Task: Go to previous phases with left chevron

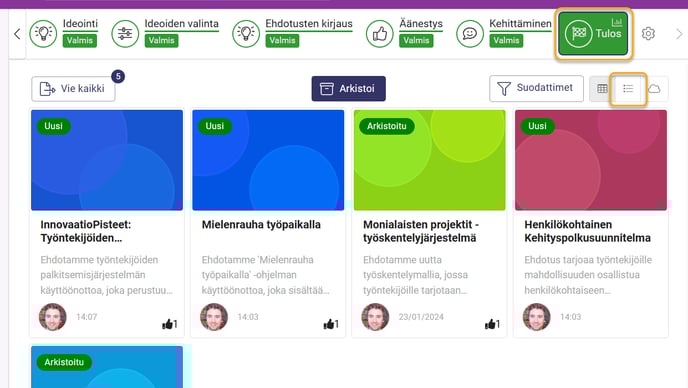Action: [17, 34]
